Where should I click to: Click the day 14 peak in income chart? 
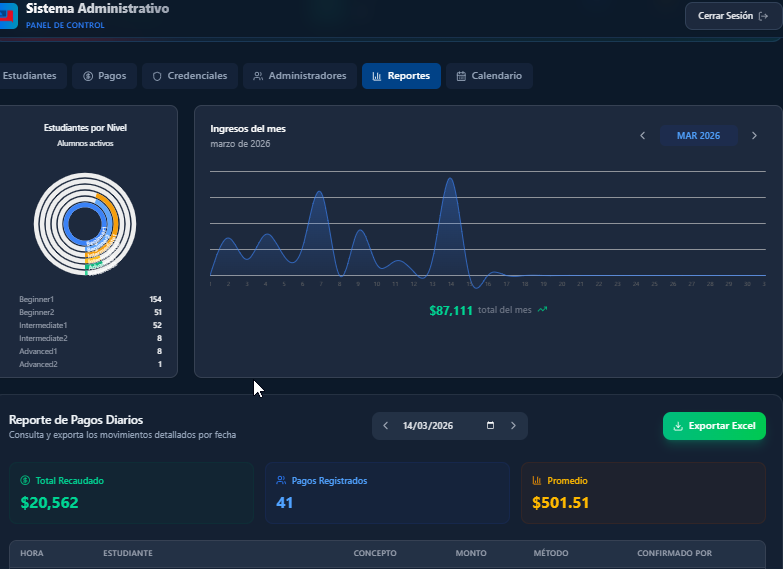tap(451, 178)
